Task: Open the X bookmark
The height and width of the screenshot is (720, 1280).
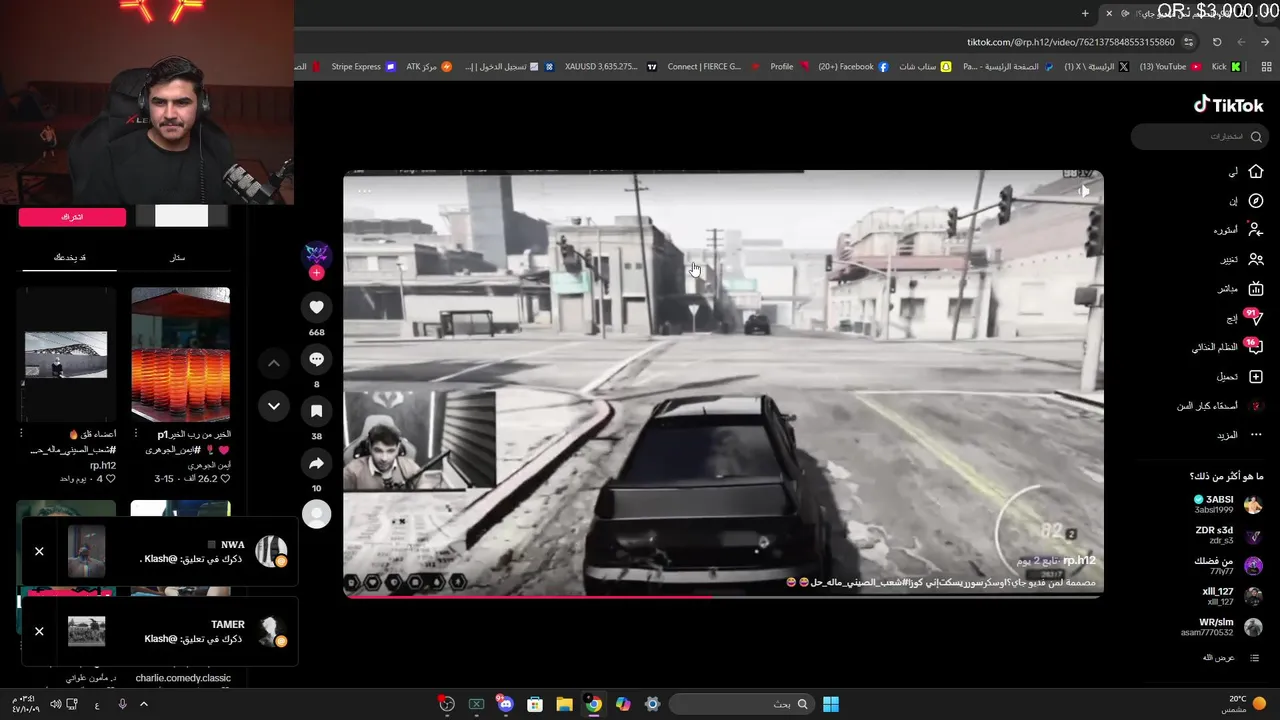Action: click(x=1096, y=67)
